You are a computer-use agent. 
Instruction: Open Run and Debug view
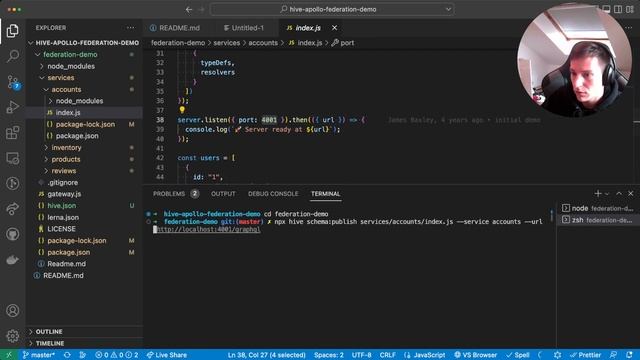pyautogui.click(x=13, y=107)
